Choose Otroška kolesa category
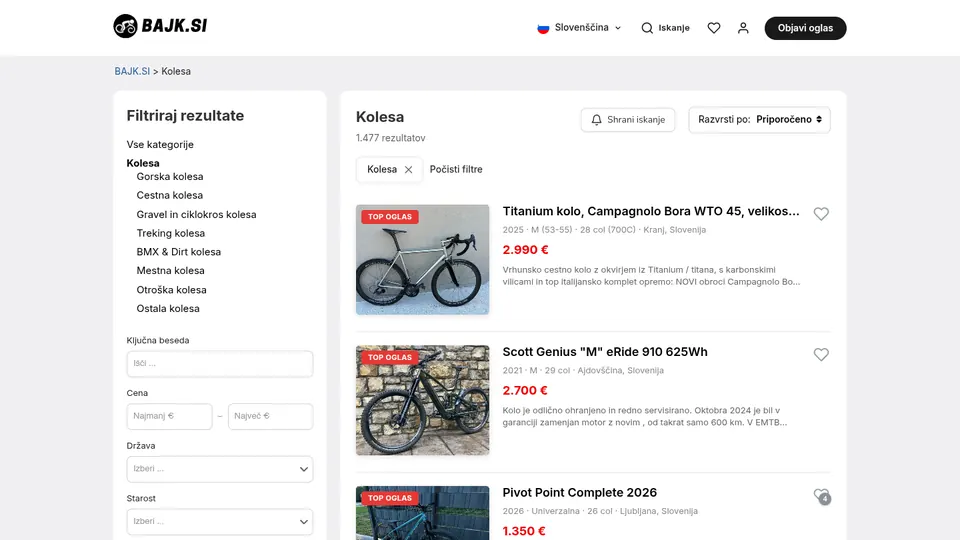The width and height of the screenshot is (960, 540). (x=171, y=290)
